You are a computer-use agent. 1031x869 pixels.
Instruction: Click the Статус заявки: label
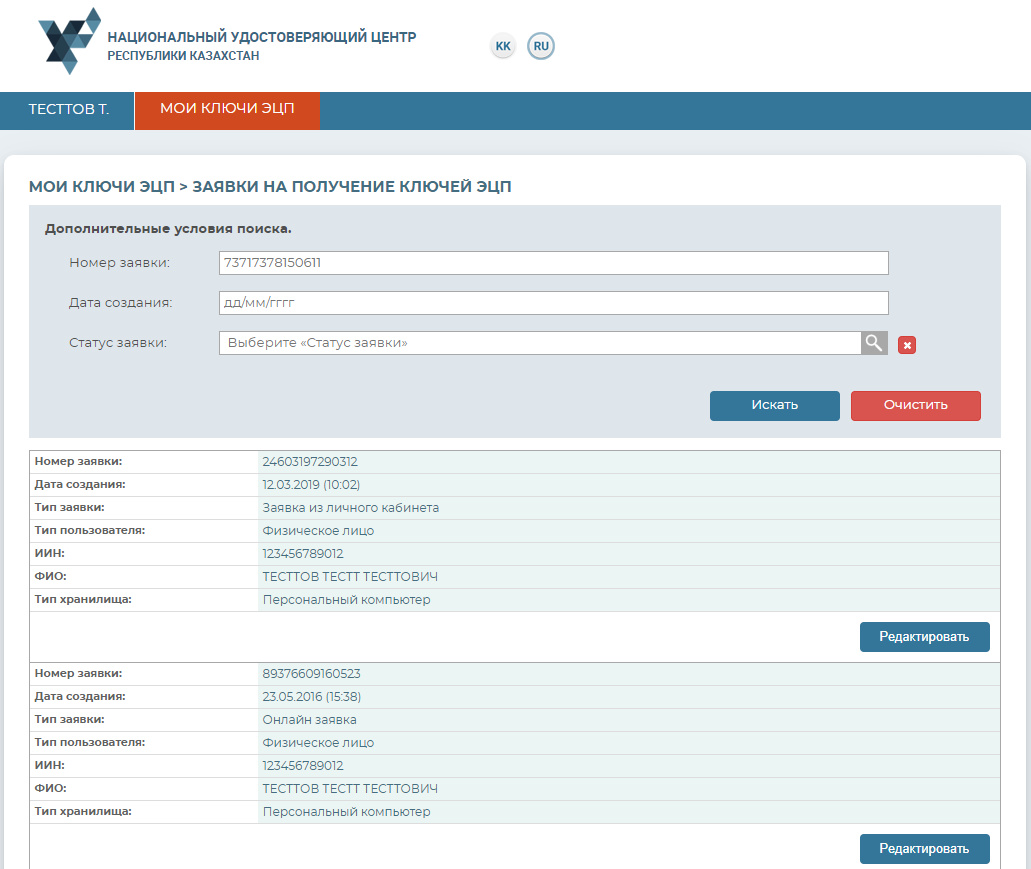[118, 343]
